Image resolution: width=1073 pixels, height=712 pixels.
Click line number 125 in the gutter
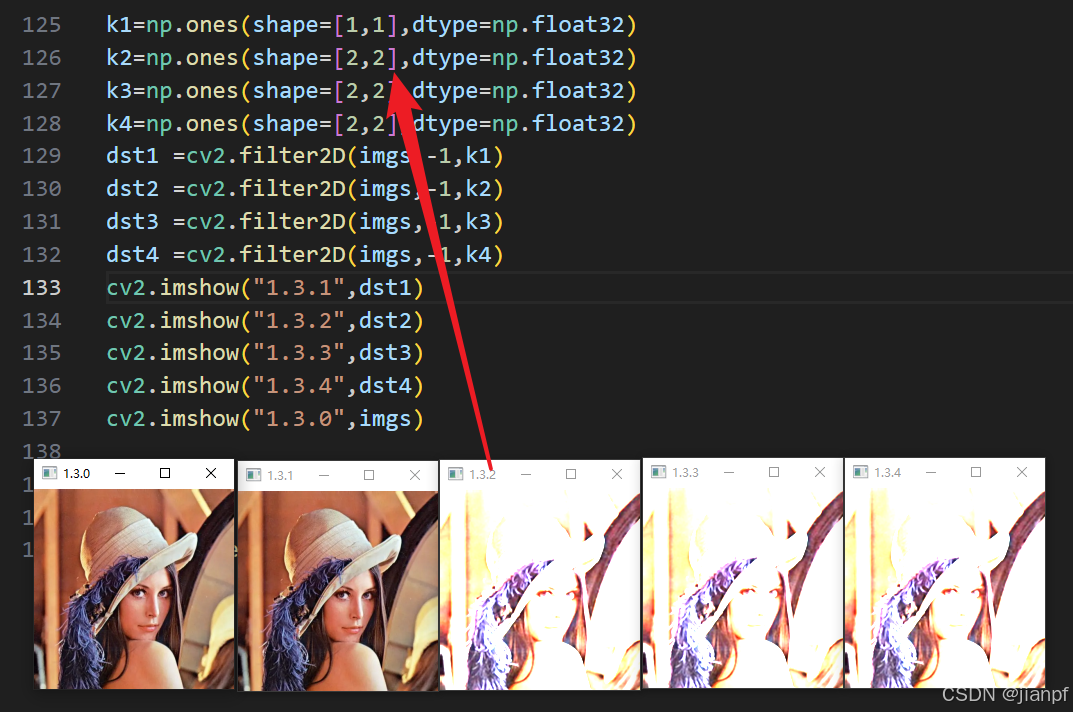pos(42,25)
